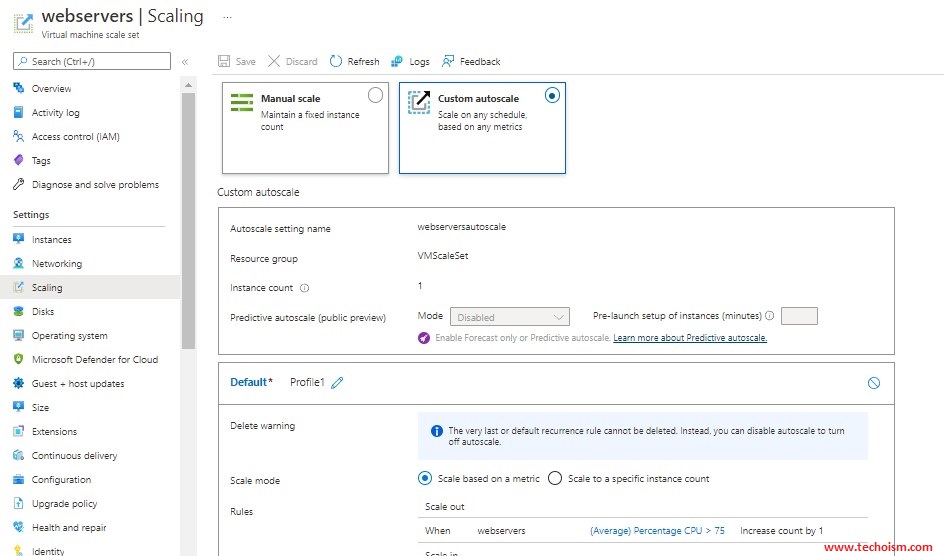Click the Upgrade policy icon
The width and height of the screenshot is (944, 556).
19,503
